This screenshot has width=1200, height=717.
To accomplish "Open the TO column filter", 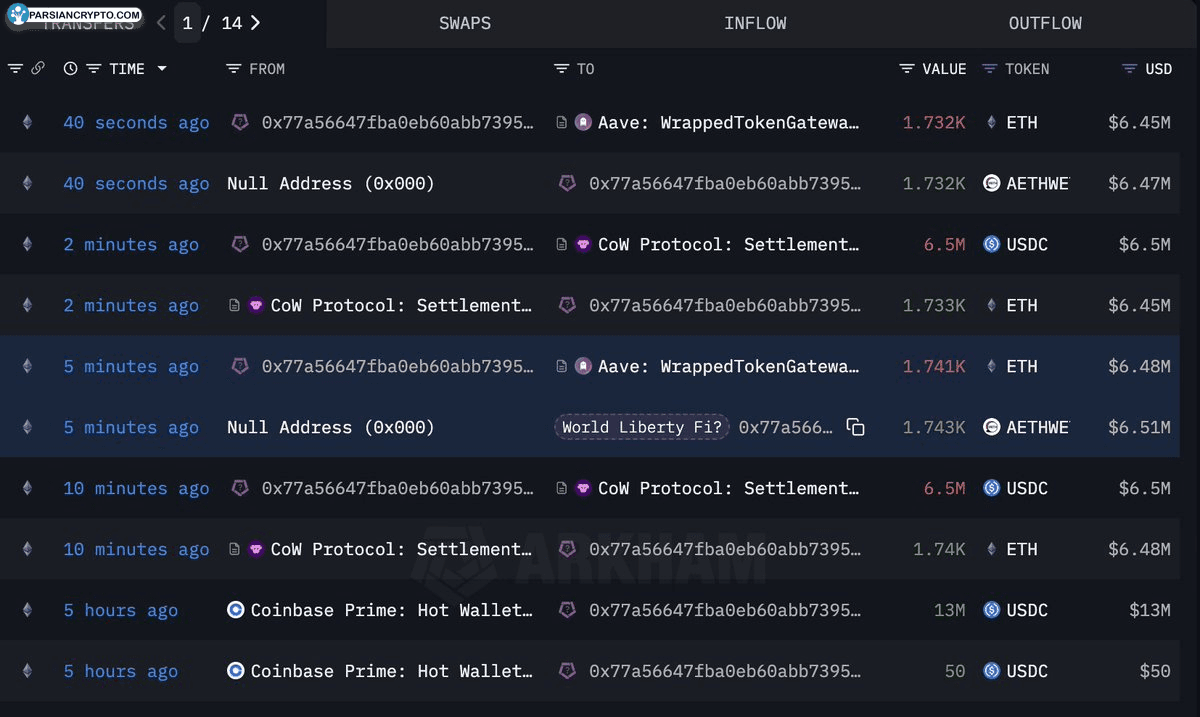I will [x=562, y=68].
